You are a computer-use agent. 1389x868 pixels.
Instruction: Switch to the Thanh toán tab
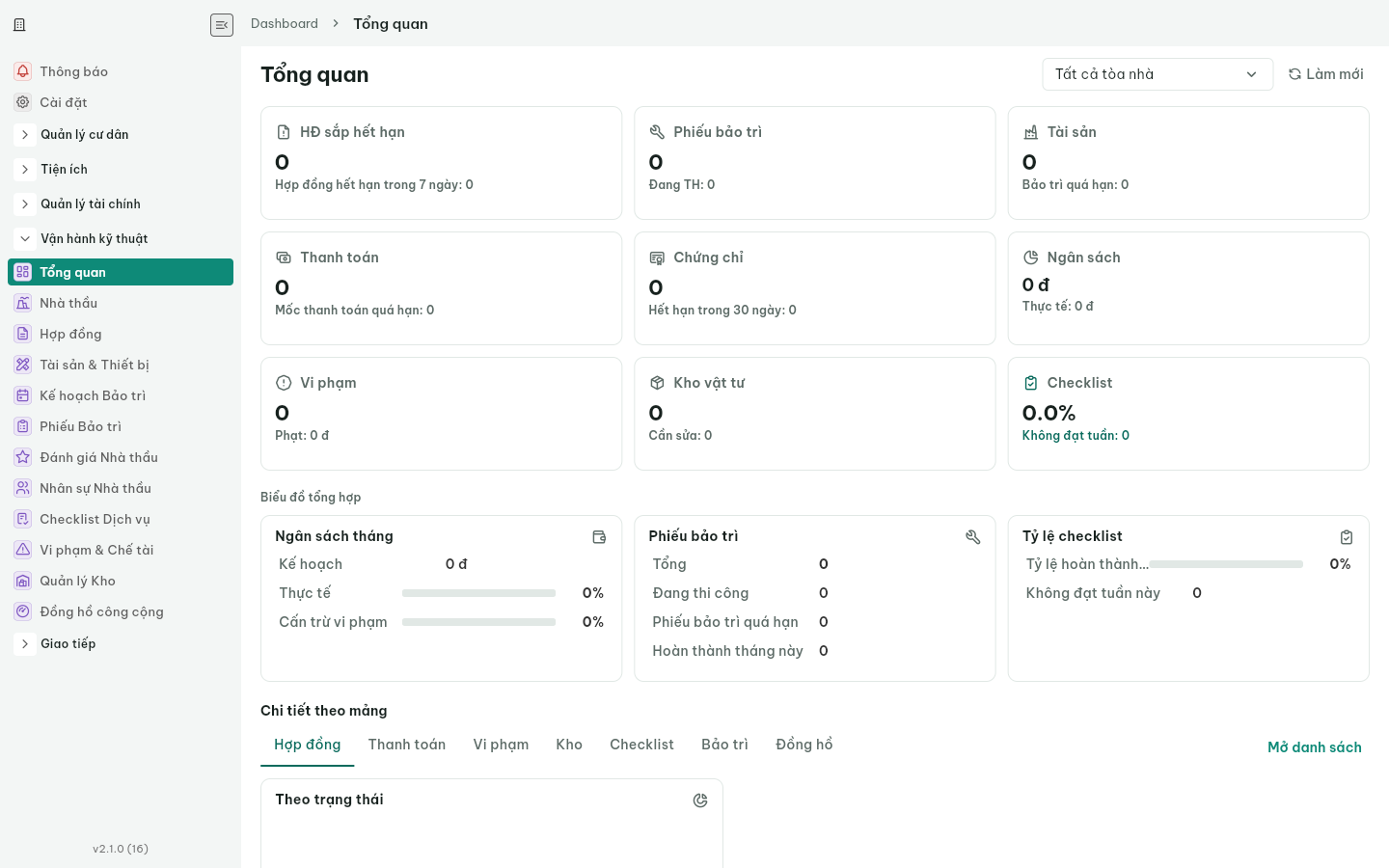pos(407,745)
